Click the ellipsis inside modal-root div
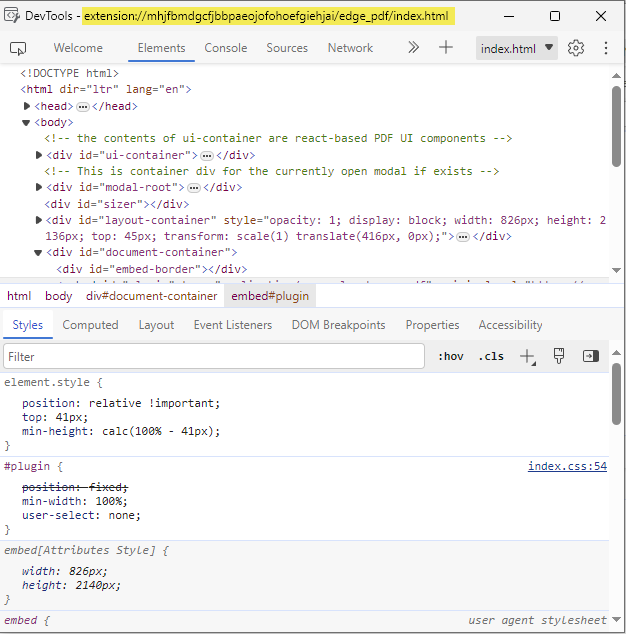 pos(194,188)
